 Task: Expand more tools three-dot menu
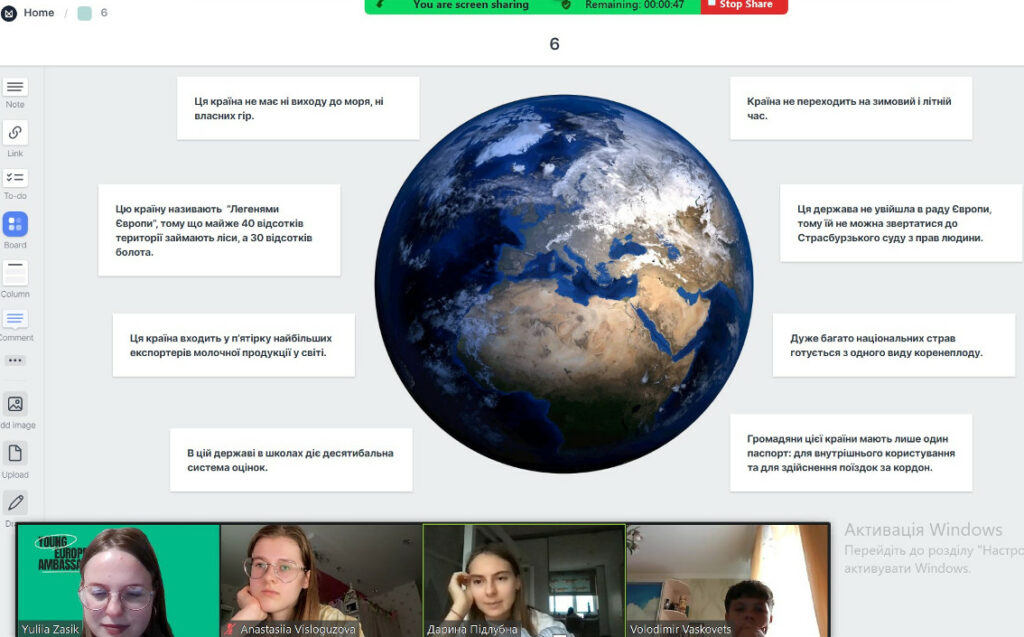[x=14, y=360]
